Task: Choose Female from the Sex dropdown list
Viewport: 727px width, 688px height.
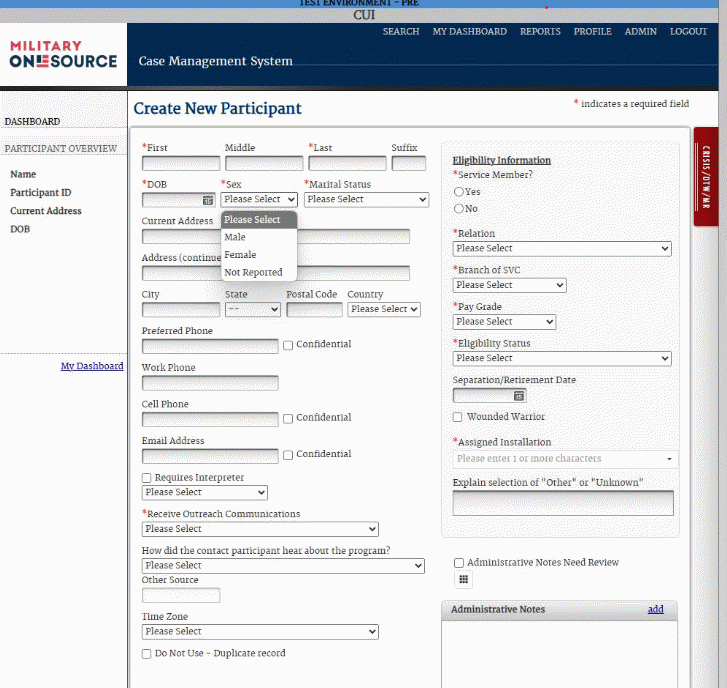Action: (x=240, y=255)
